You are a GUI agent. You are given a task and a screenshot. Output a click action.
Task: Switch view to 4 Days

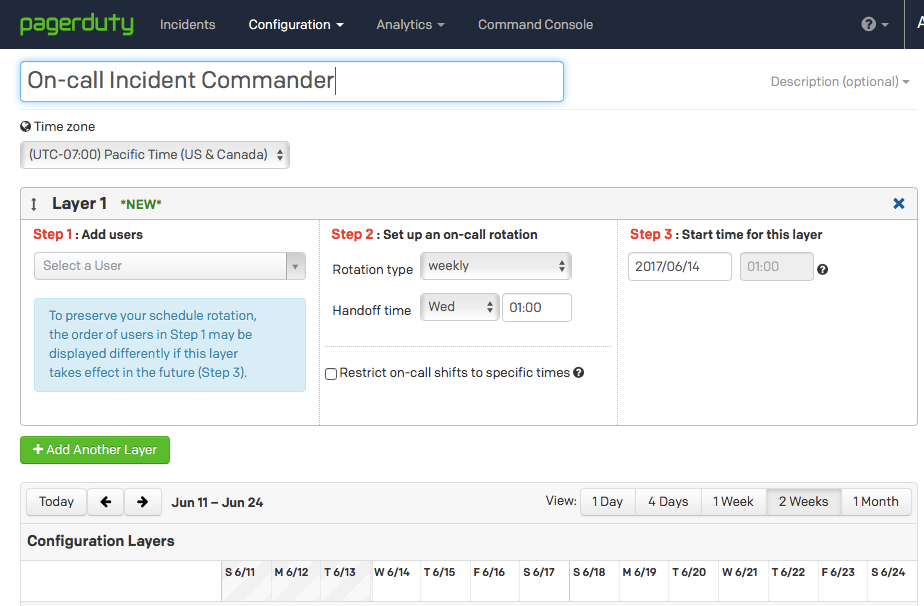coord(668,502)
